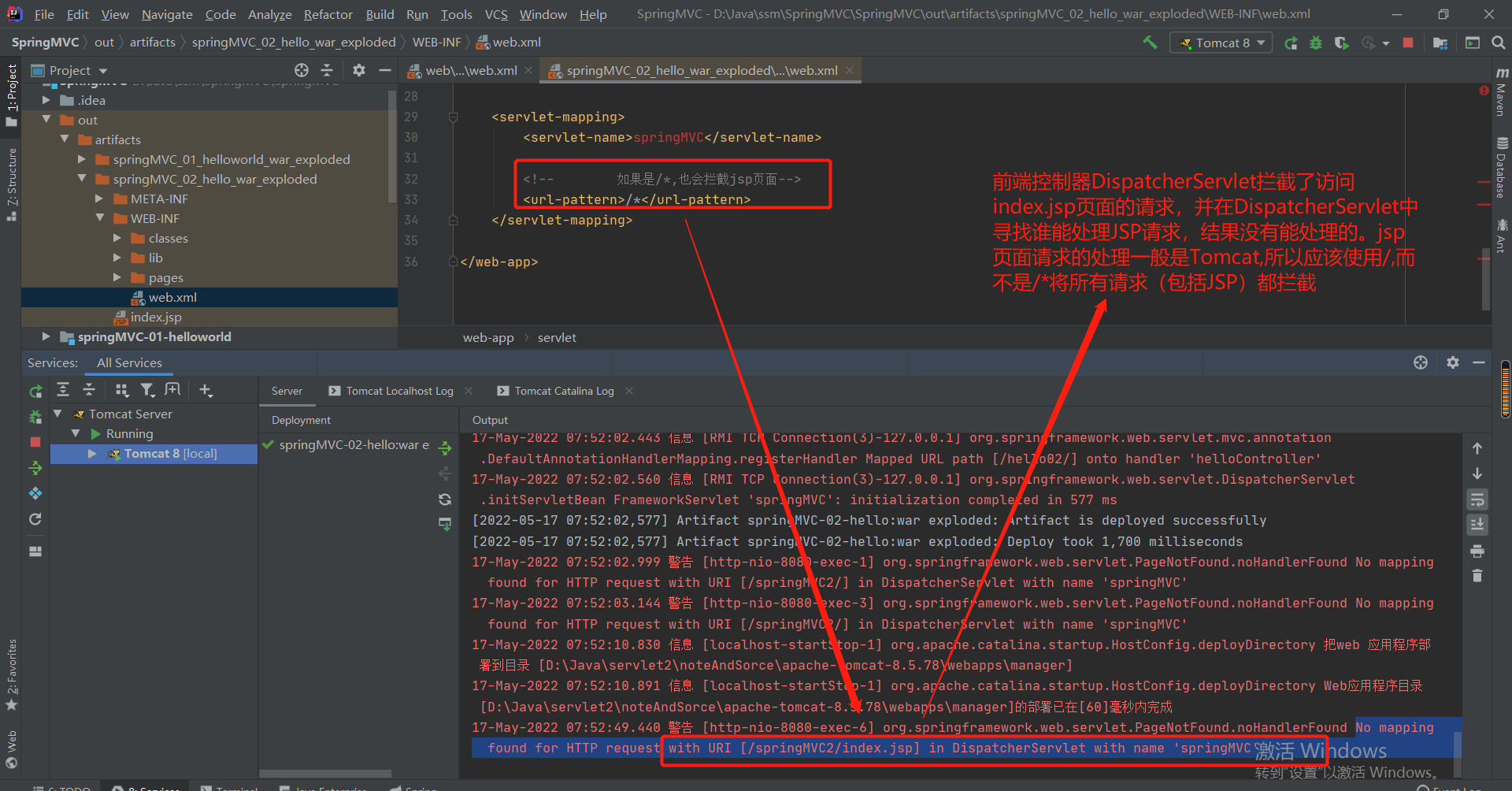Viewport: 1512px width, 791px height.
Task: Switch to Tomcat Localhost Log tab
Action: coord(399,391)
